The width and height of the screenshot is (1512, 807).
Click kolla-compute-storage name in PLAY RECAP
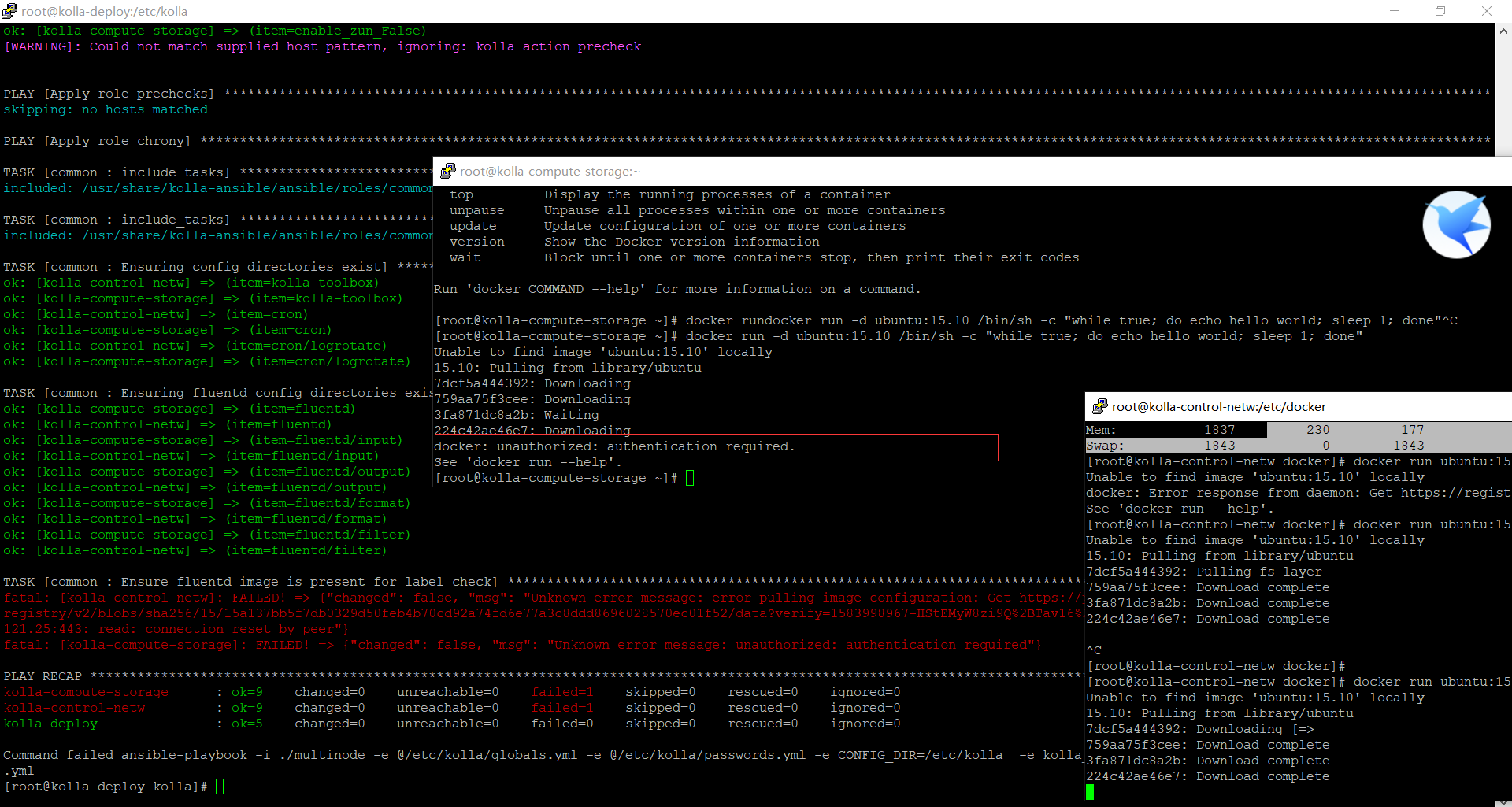coord(86,692)
